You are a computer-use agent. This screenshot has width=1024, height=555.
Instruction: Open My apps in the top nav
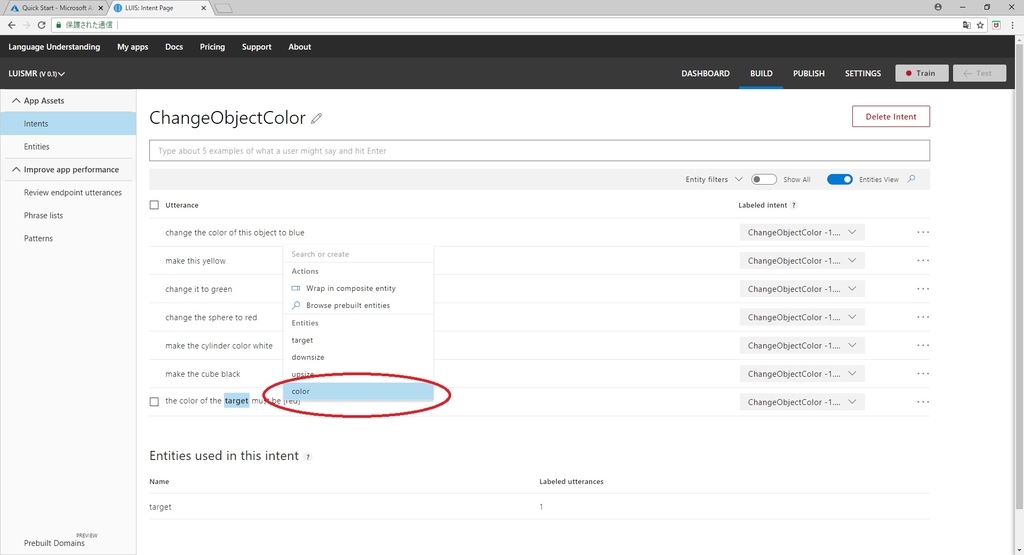pyautogui.click(x=133, y=47)
